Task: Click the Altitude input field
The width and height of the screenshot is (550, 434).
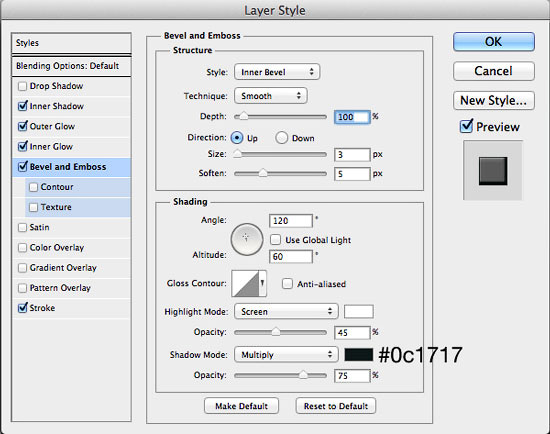Action: click(291, 256)
